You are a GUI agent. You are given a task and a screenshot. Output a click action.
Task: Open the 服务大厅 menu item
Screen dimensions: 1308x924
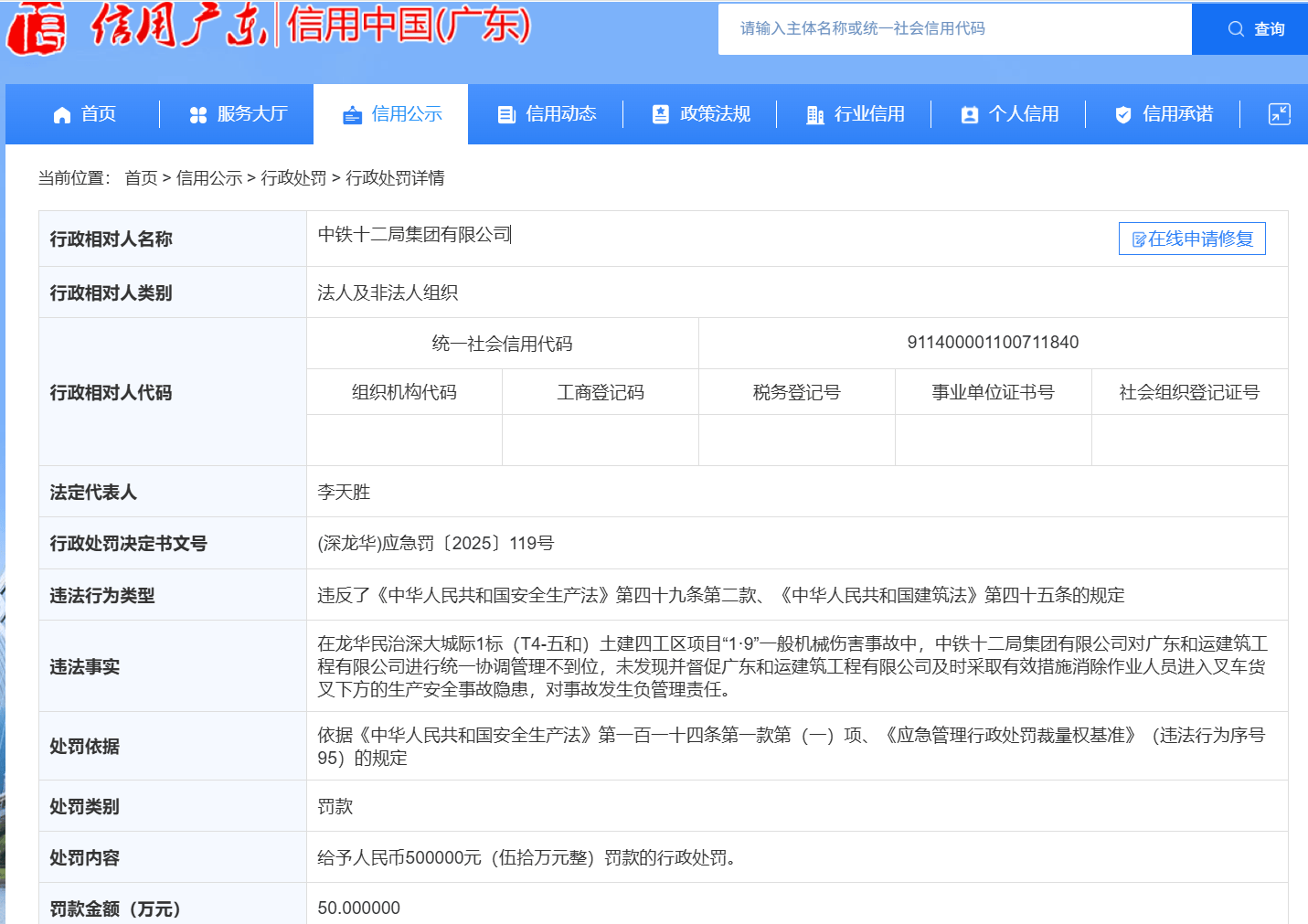point(252,114)
